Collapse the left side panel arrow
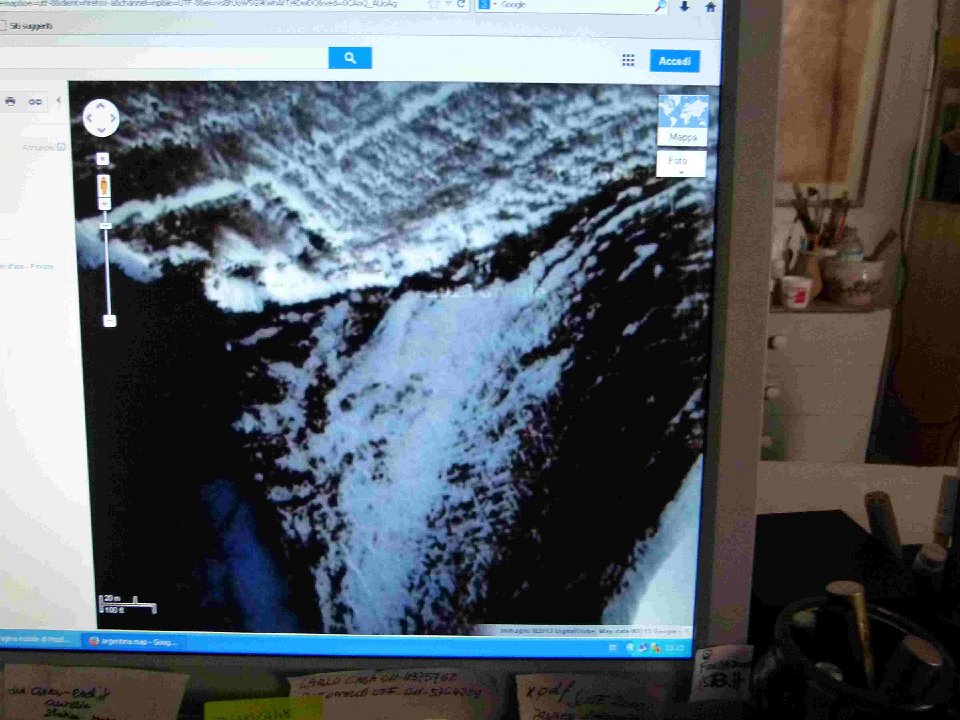 point(59,100)
